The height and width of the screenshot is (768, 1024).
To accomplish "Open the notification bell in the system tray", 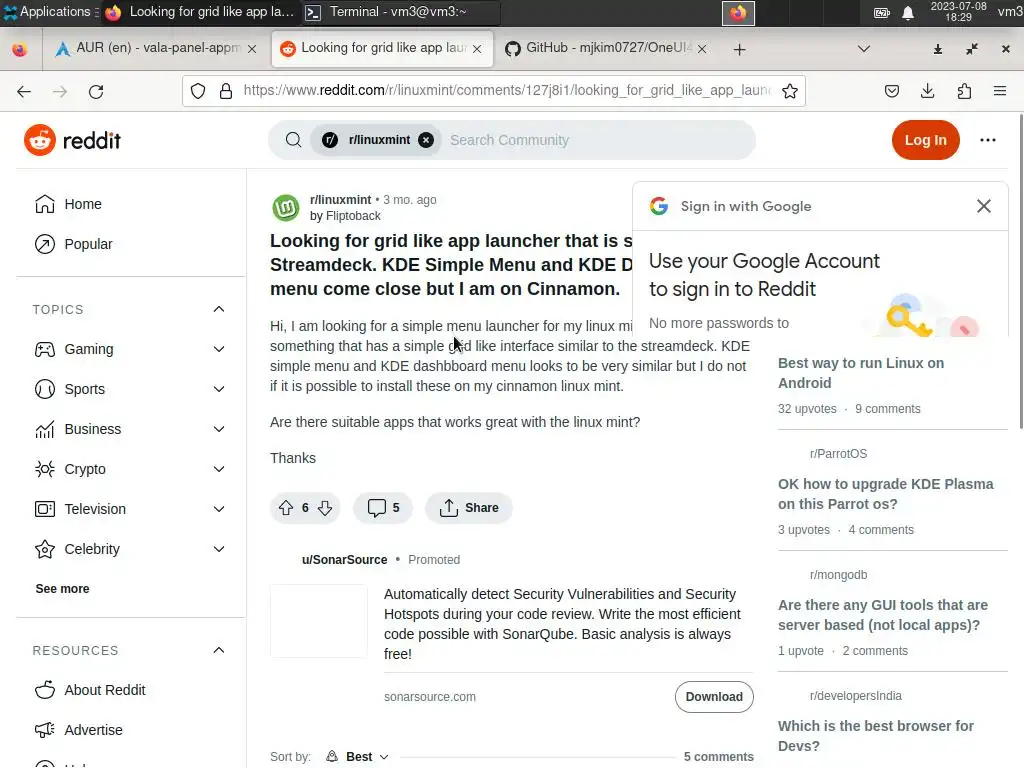I will 908,12.
